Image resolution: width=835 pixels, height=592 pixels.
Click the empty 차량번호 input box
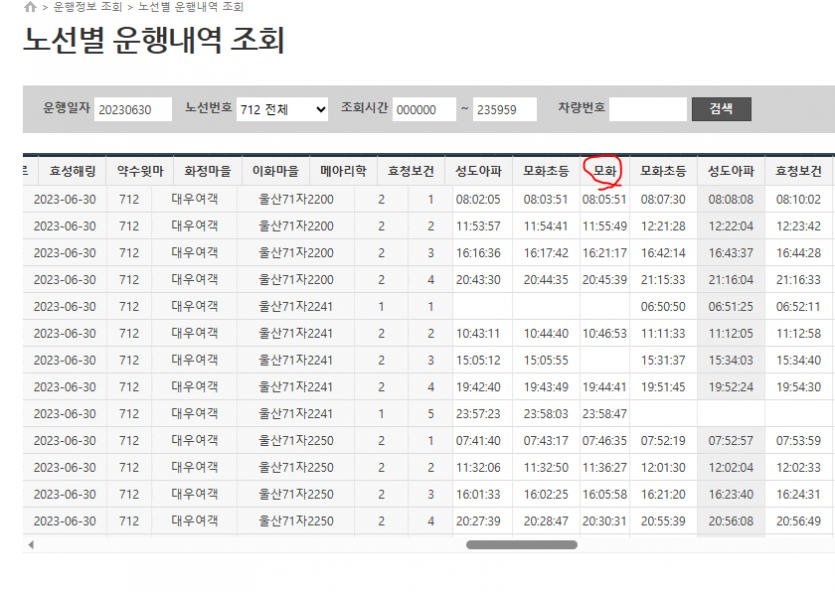[x=648, y=109]
